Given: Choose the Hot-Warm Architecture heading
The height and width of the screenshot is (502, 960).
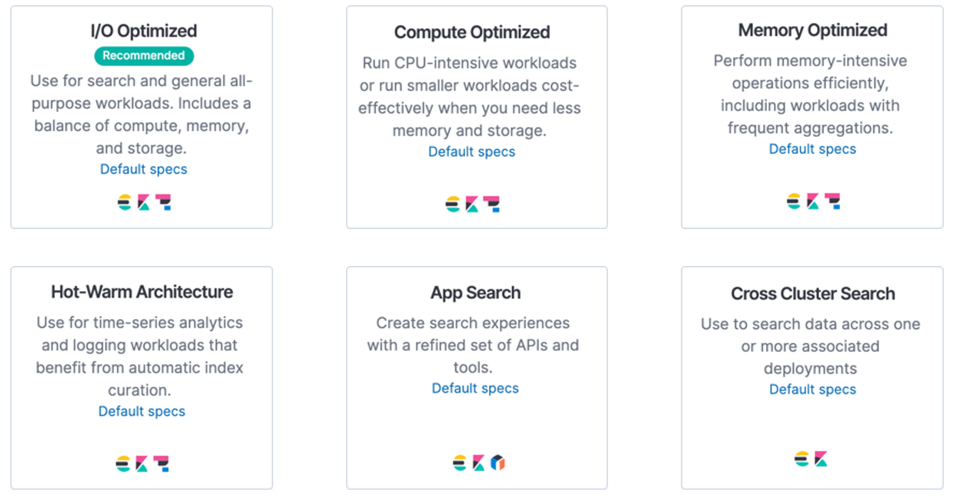Looking at the screenshot, I should pyautogui.click(x=142, y=292).
